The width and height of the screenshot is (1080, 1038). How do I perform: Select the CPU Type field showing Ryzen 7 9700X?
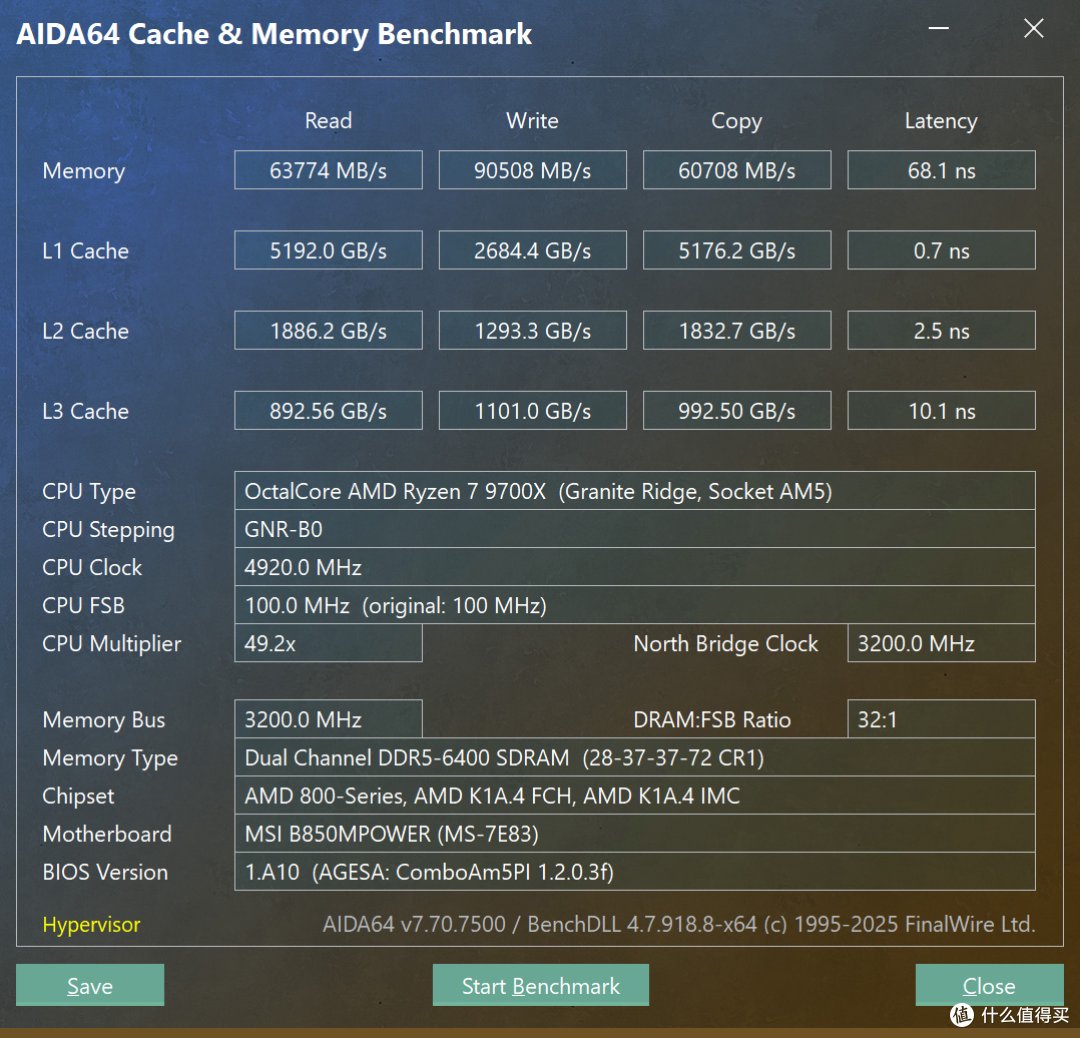[635, 491]
